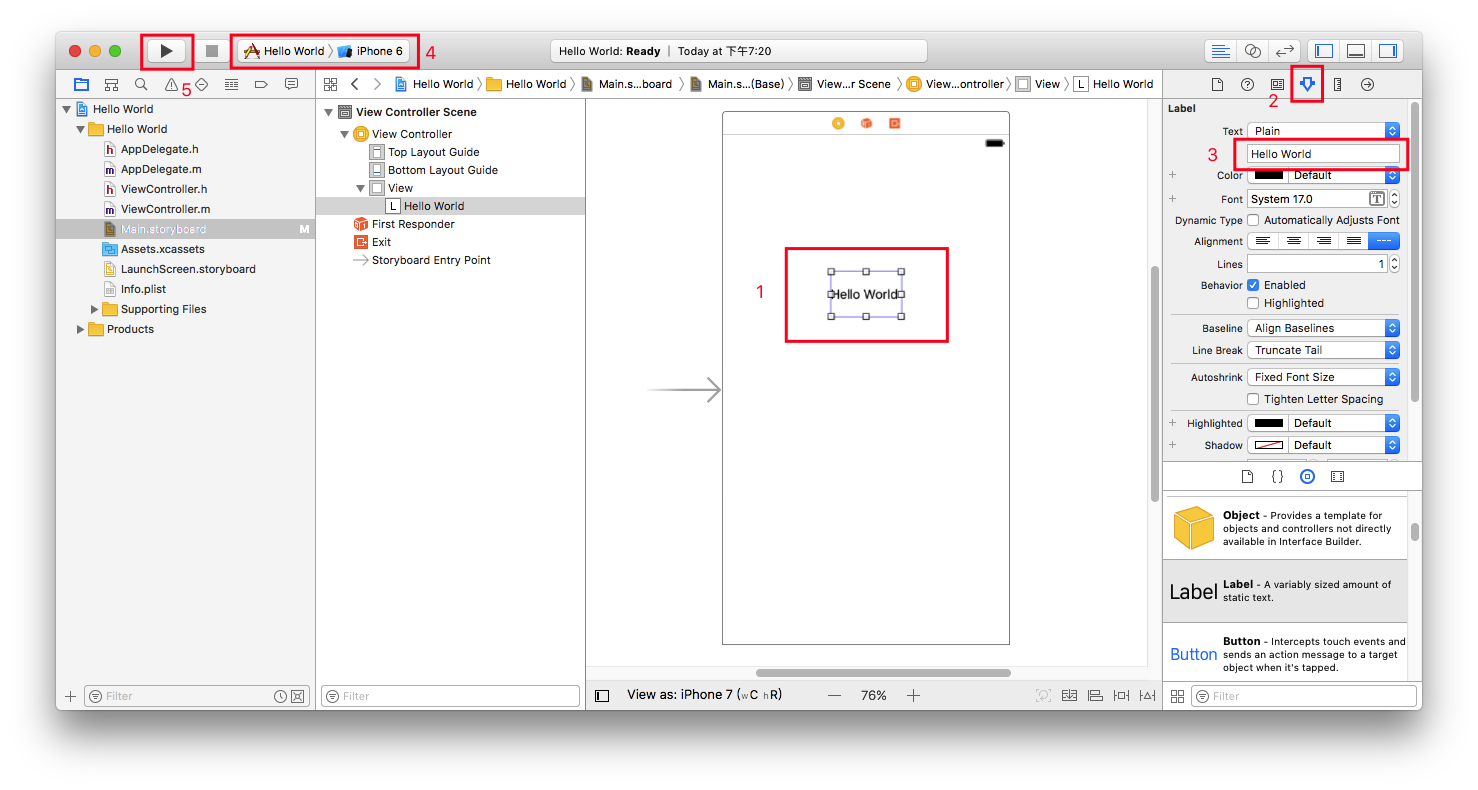This screenshot has height=790, width=1478.
Task: Set text alignment to right
Action: point(1323,241)
